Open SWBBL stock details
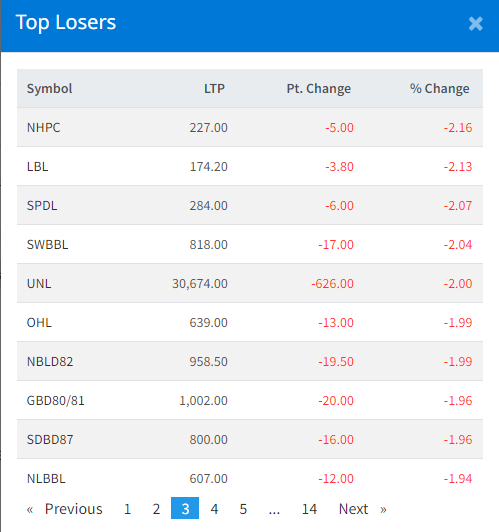The width and height of the screenshot is (499, 532). pyautogui.click(x=47, y=245)
